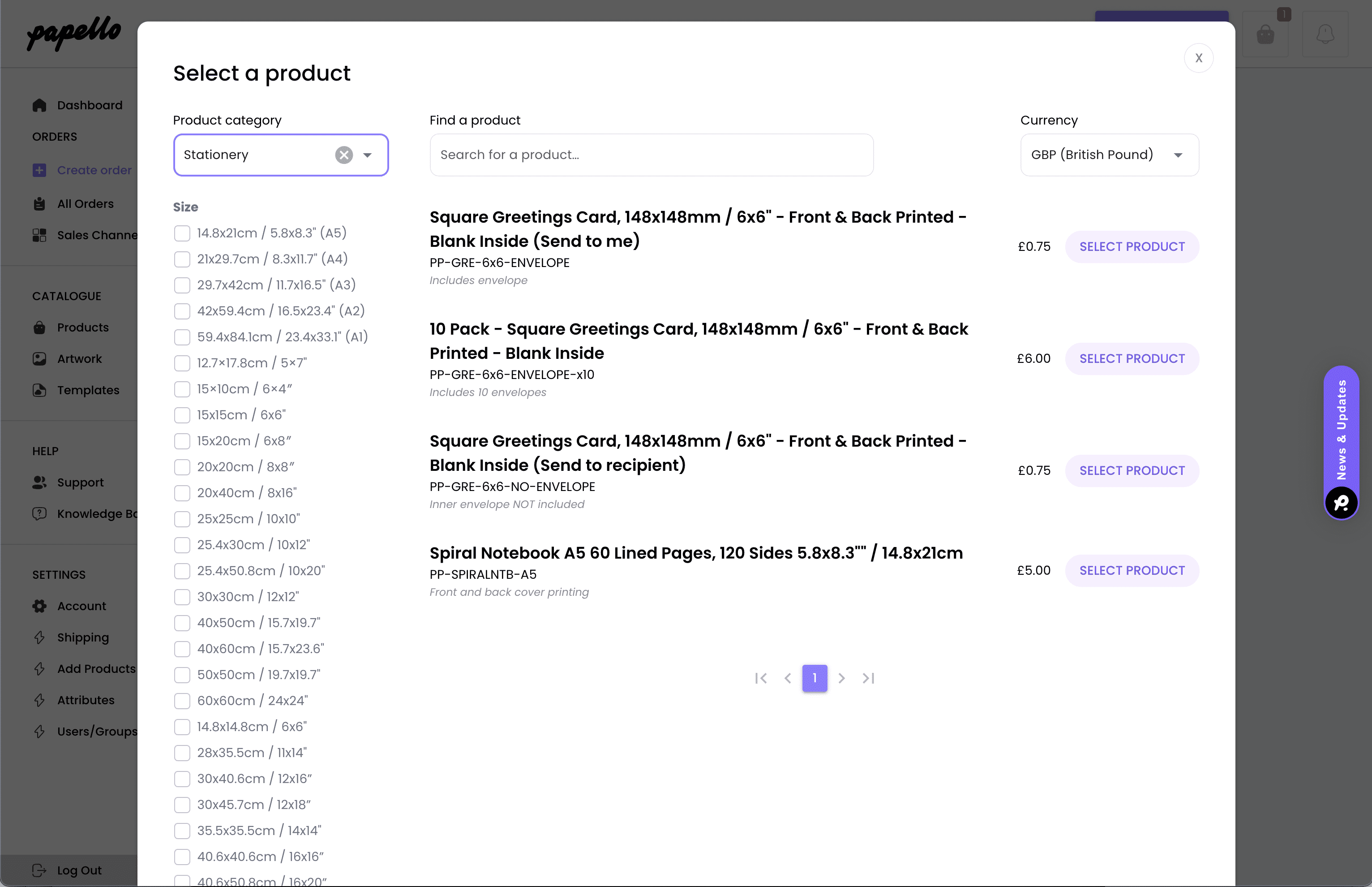Click the Account gear icon
Viewport: 1372px width, 887px height.
click(x=39, y=606)
